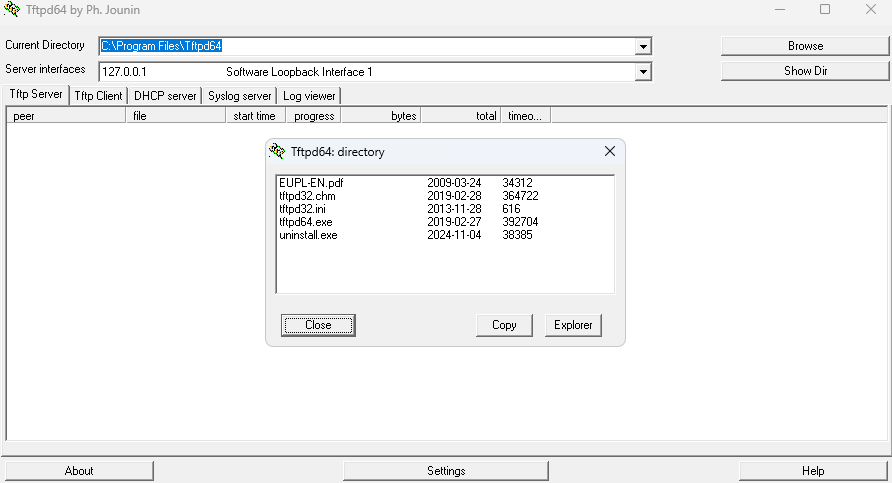
Task: Click the bytes column header
Action: tap(381, 115)
